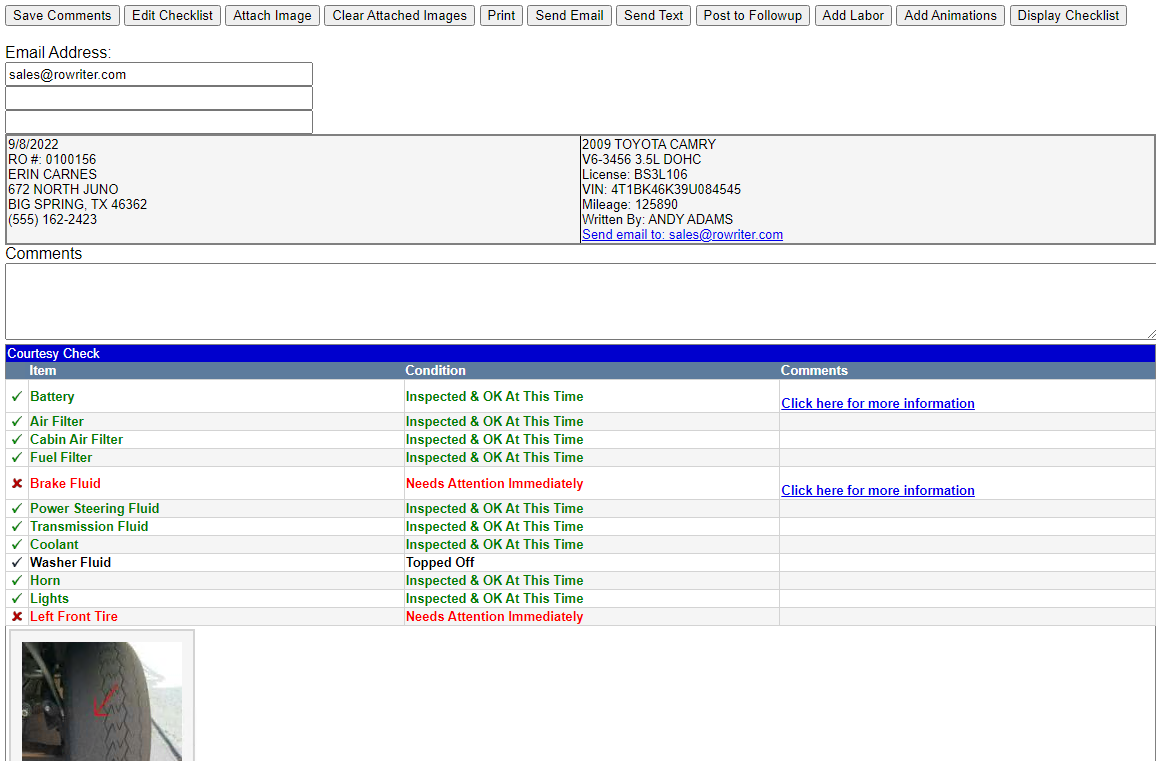Select the Battery item text
The image size is (1156, 761).
click(52, 397)
